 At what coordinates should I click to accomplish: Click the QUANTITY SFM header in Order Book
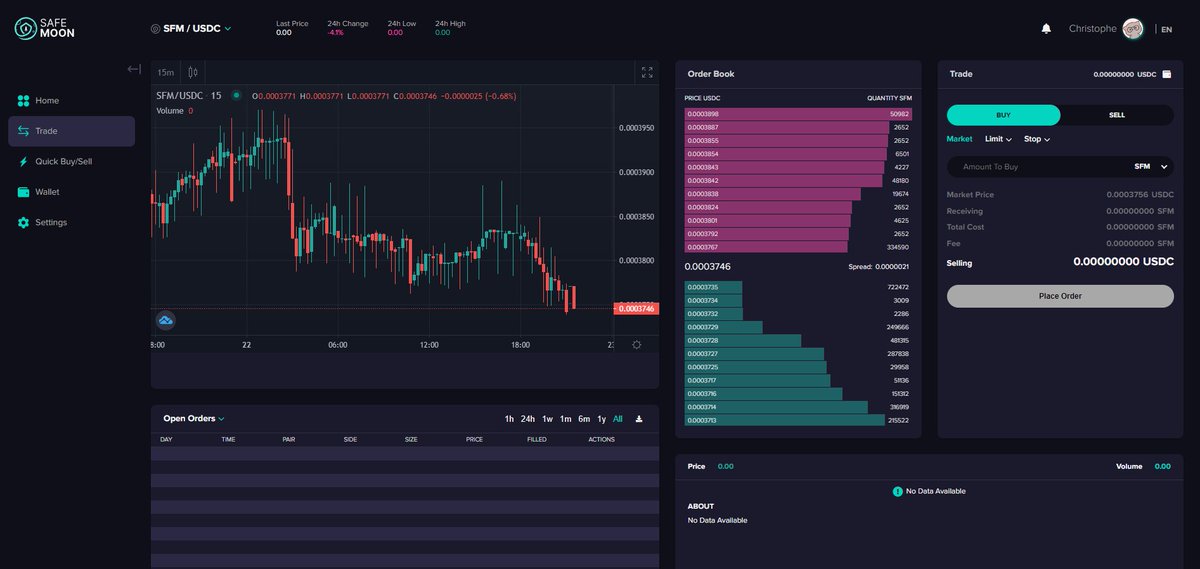click(889, 98)
